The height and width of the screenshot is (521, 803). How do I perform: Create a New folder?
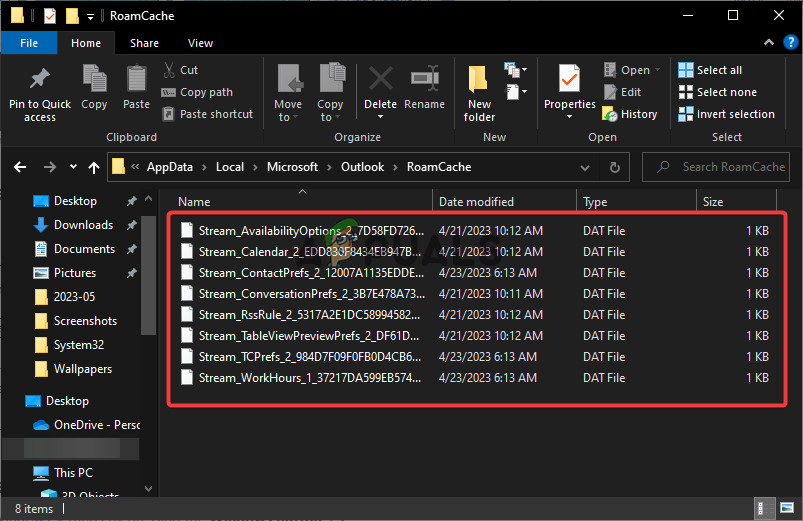[x=479, y=94]
